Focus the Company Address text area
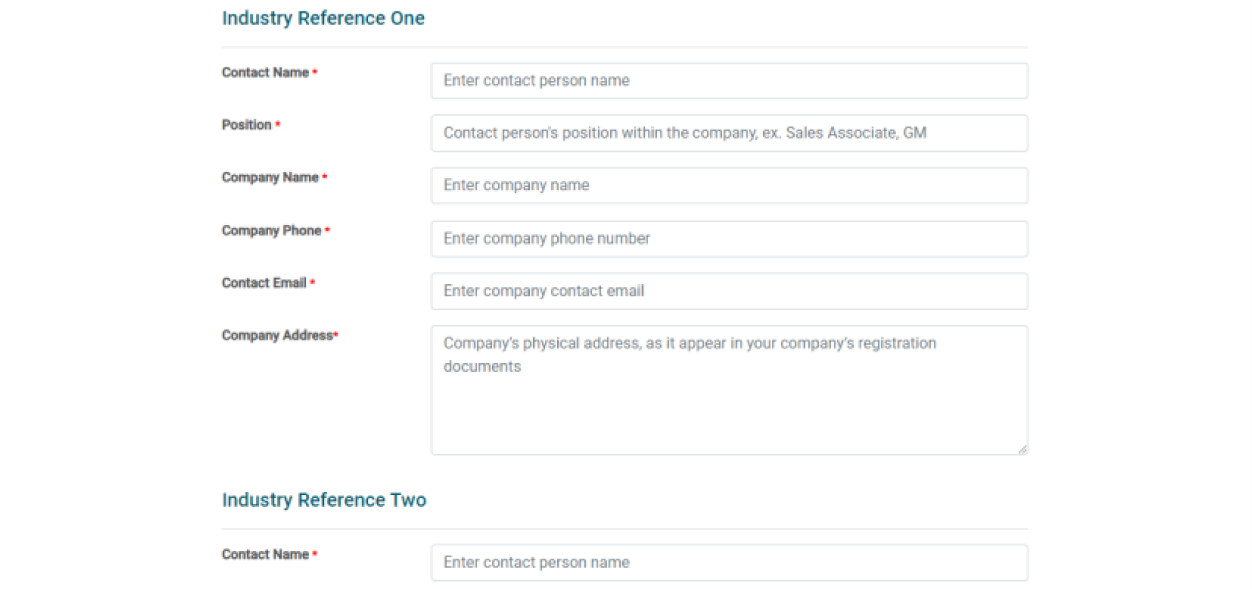This screenshot has width=1252, height=589. pyautogui.click(x=728, y=390)
